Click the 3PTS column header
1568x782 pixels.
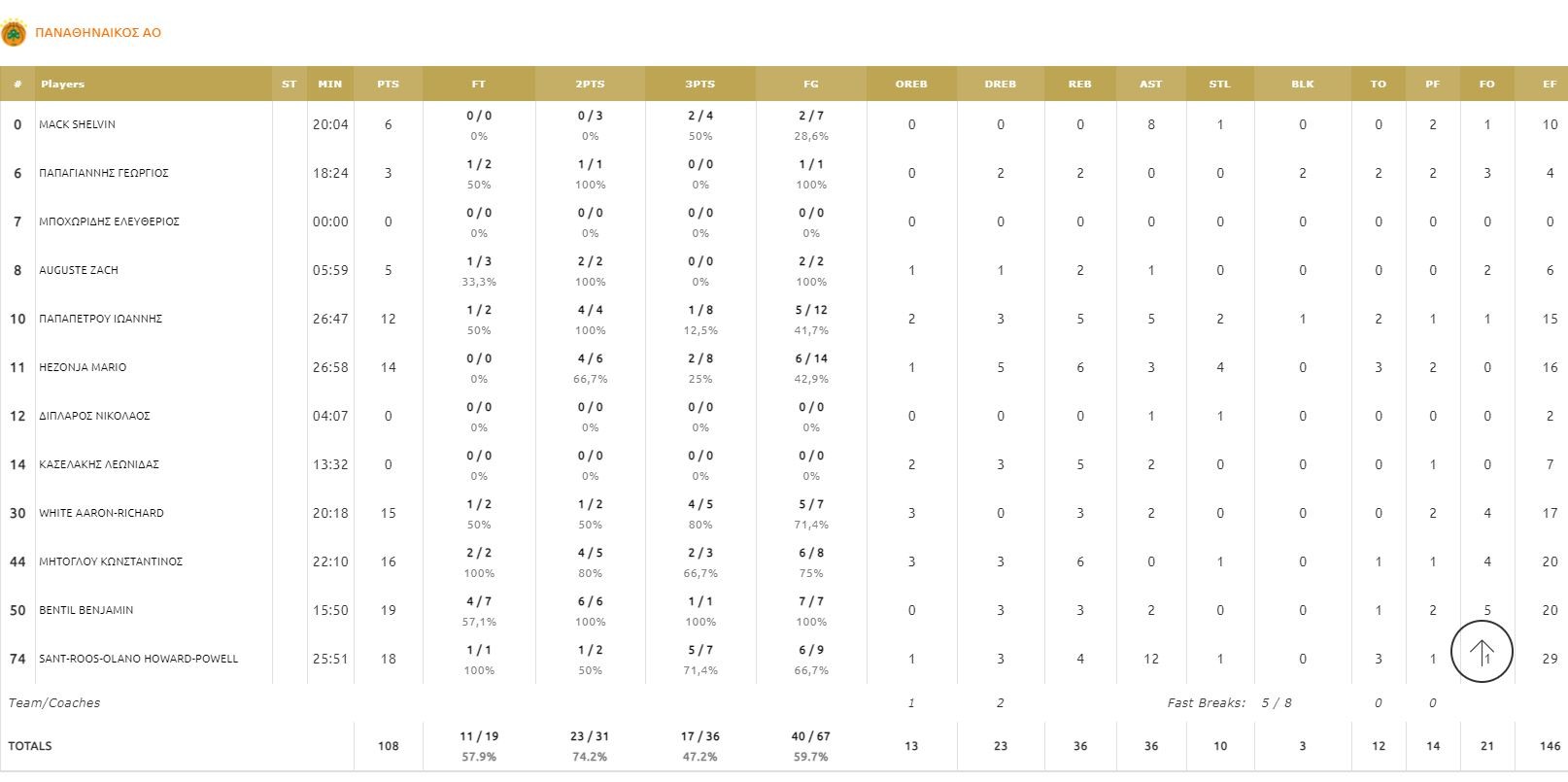coord(699,85)
